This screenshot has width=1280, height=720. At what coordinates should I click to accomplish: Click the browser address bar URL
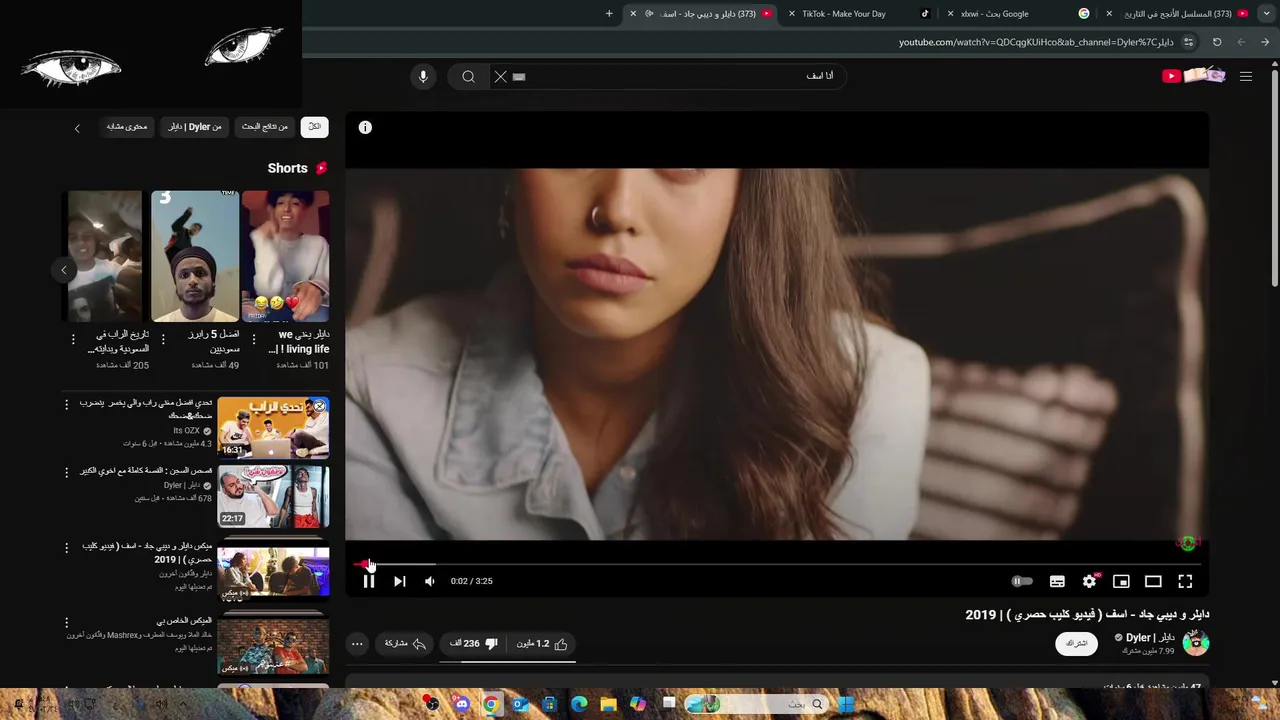point(1035,42)
